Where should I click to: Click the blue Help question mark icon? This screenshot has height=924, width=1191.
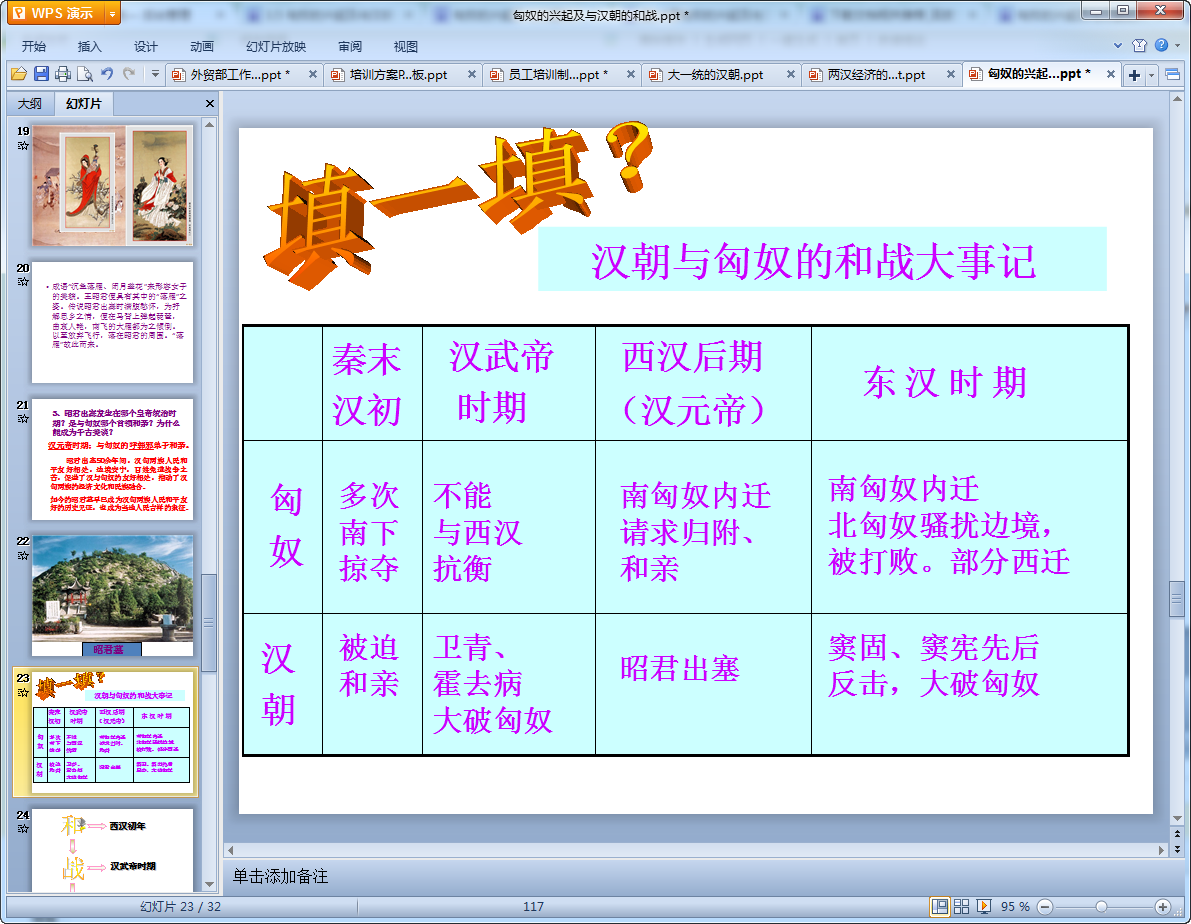point(1161,45)
